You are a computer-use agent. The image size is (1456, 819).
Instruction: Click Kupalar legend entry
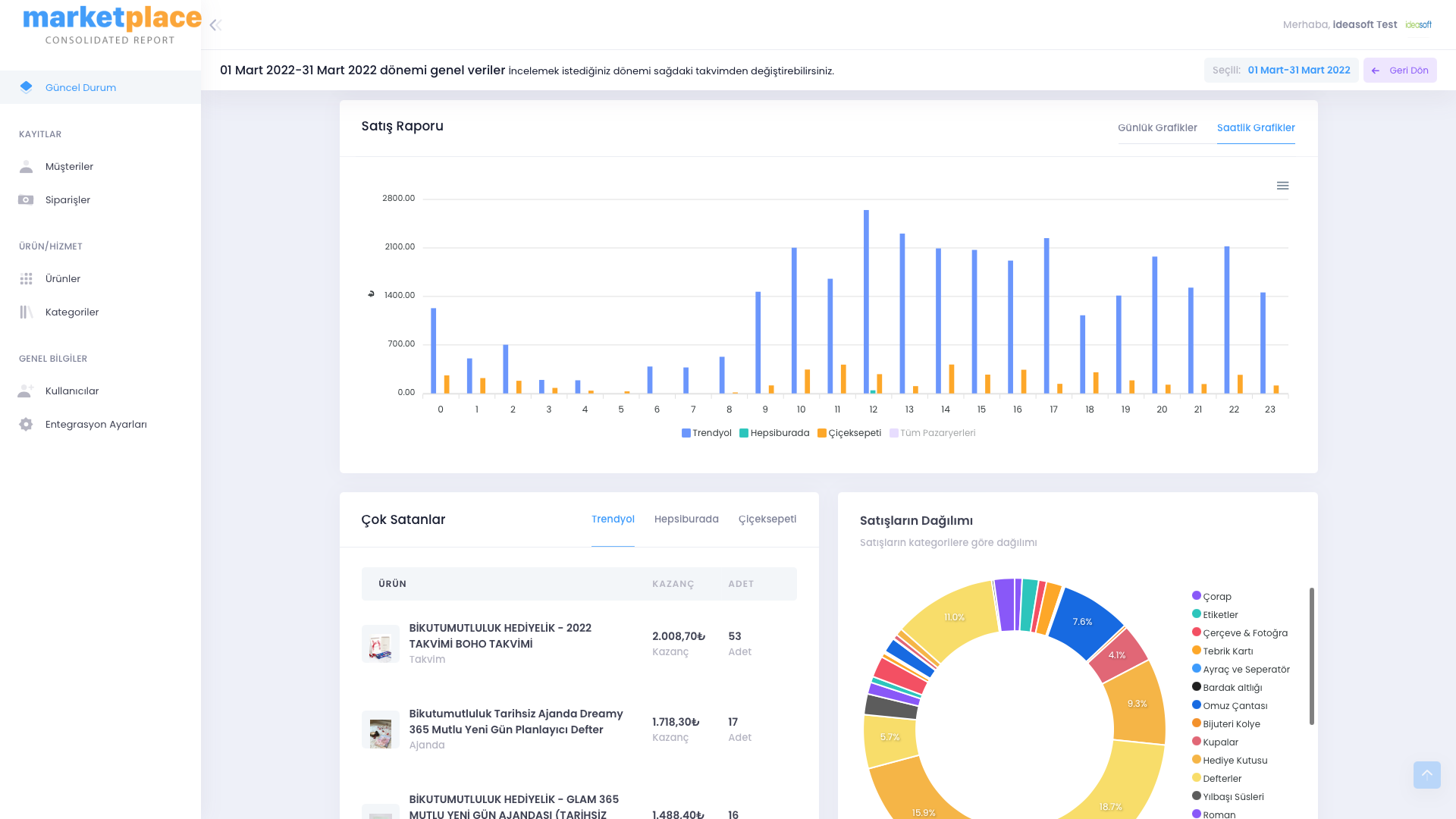[1215, 742]
